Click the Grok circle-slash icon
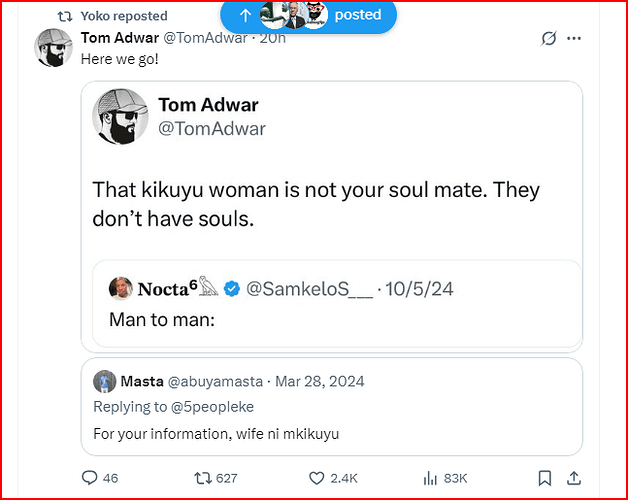 click(x=547, y=39)
